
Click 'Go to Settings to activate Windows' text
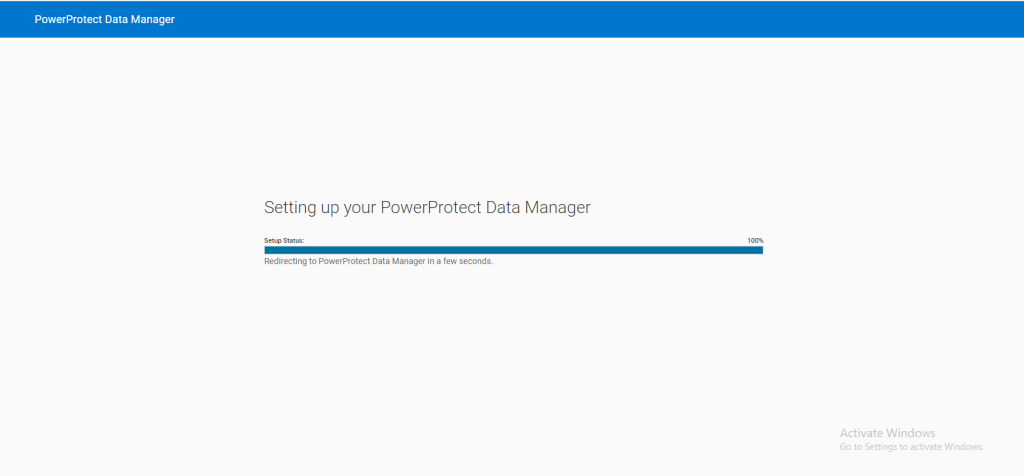click(x=911, y=447)
